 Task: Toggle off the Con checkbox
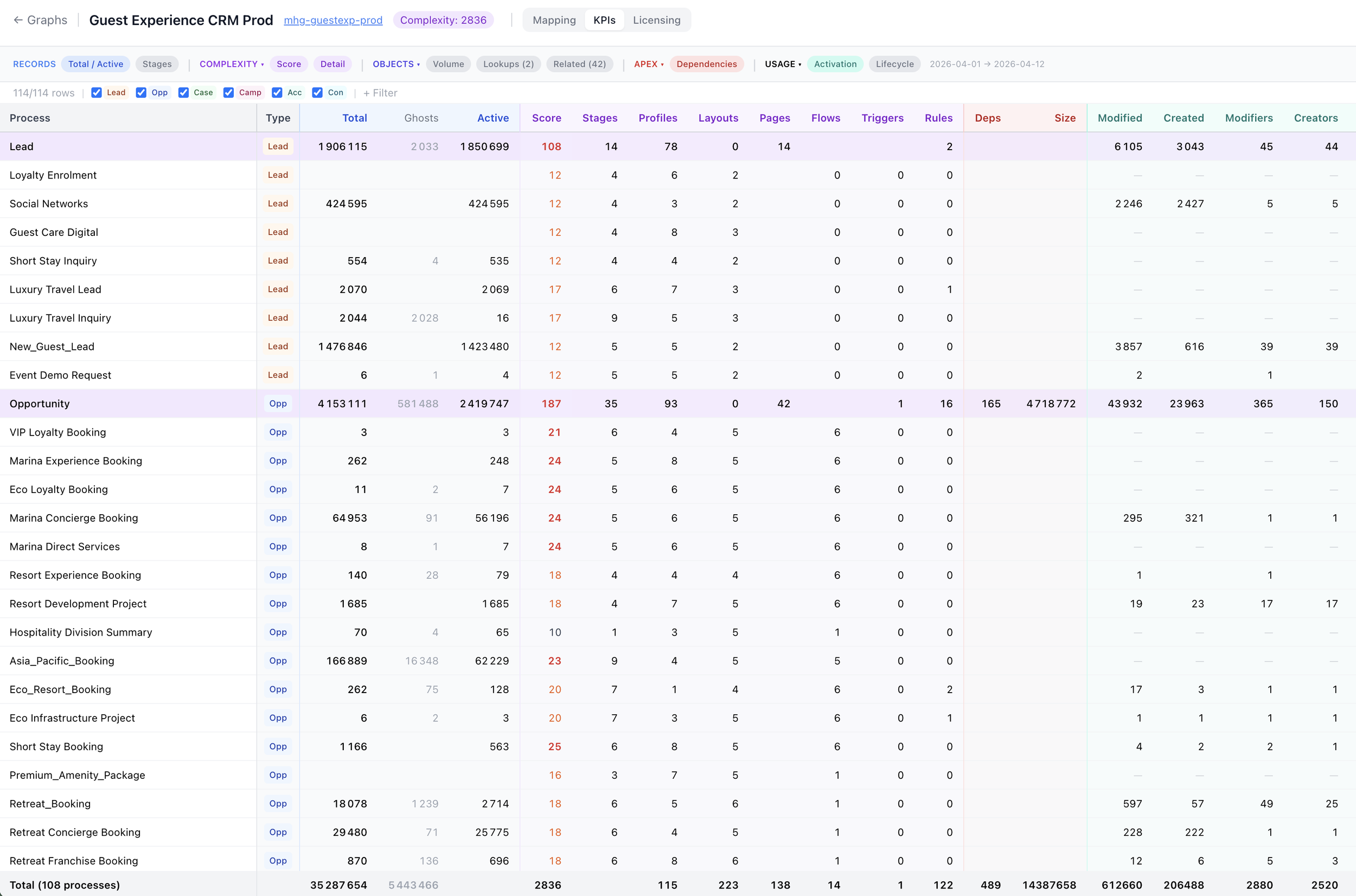318,92
